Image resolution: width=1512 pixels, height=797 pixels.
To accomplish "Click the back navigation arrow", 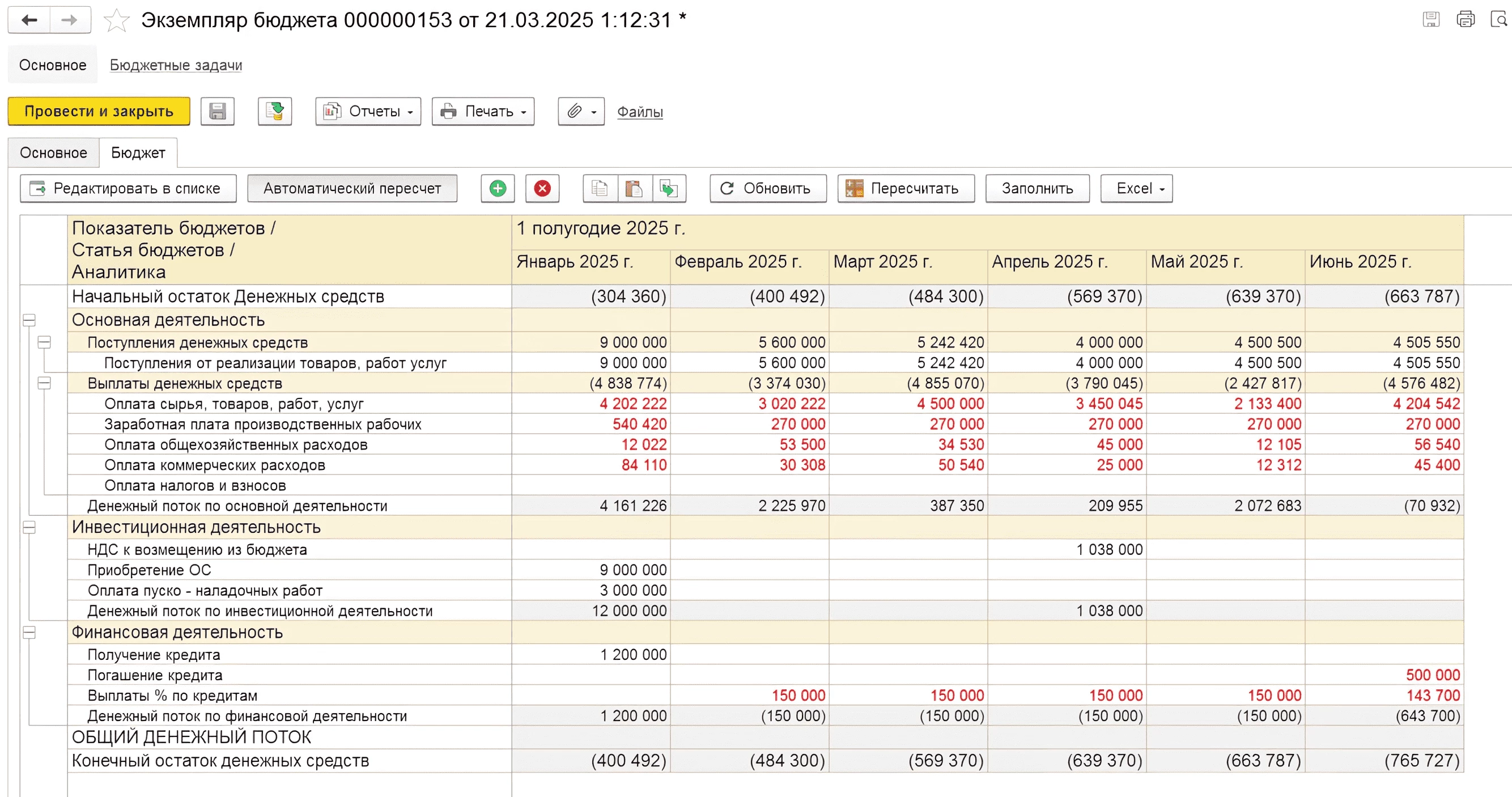I will [29, 20].
